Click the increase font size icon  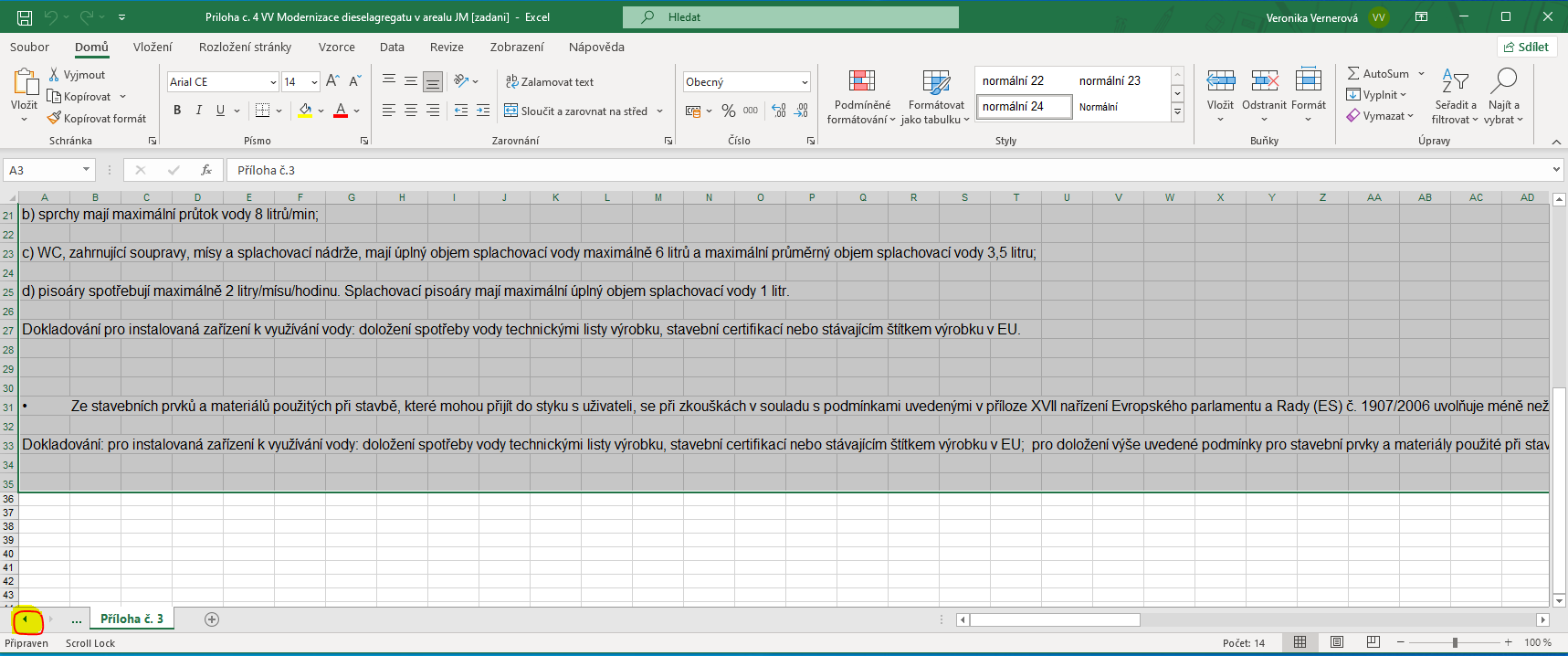coord(332,81)
